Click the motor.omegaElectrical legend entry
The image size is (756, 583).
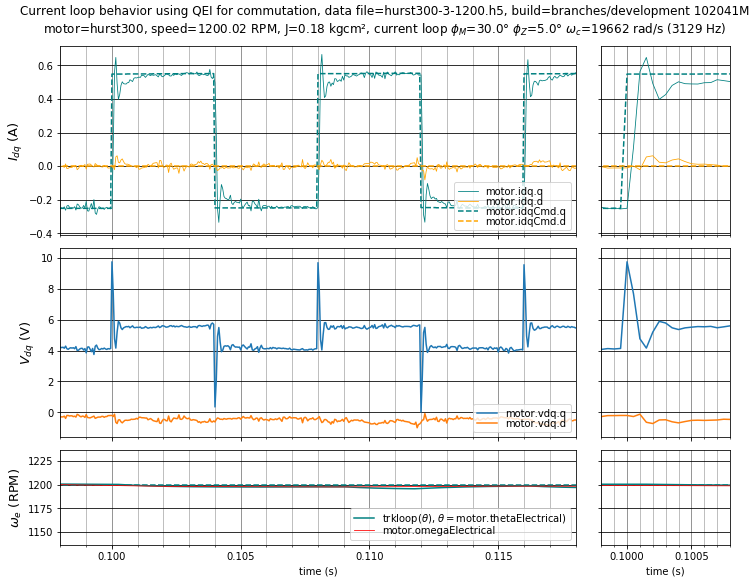click(x=439, y=530)
